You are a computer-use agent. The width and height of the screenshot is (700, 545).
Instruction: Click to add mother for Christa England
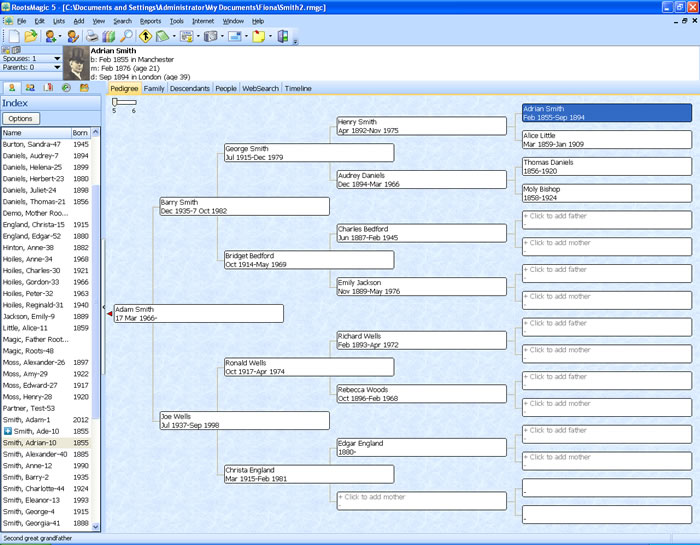click(421, 501)
